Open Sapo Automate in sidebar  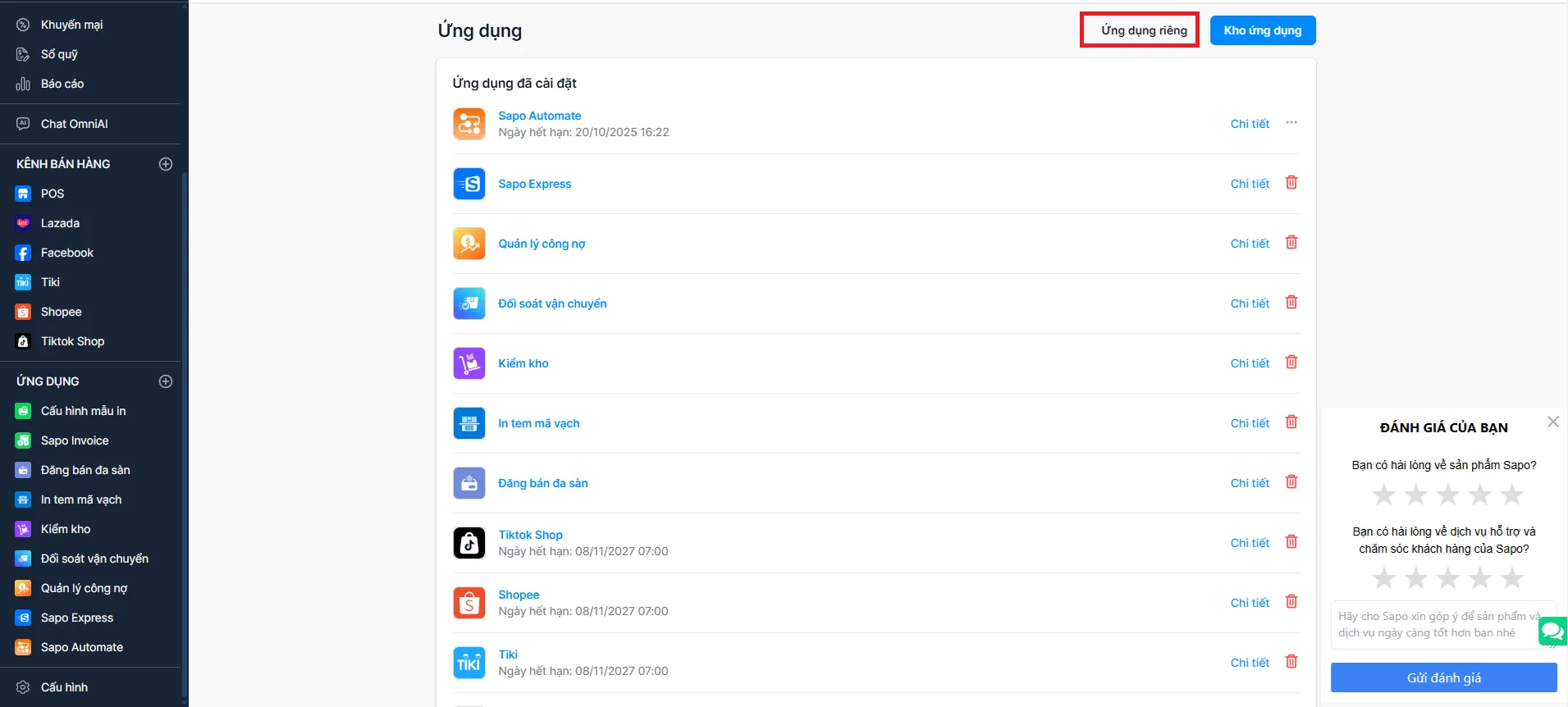coord(82,647)
